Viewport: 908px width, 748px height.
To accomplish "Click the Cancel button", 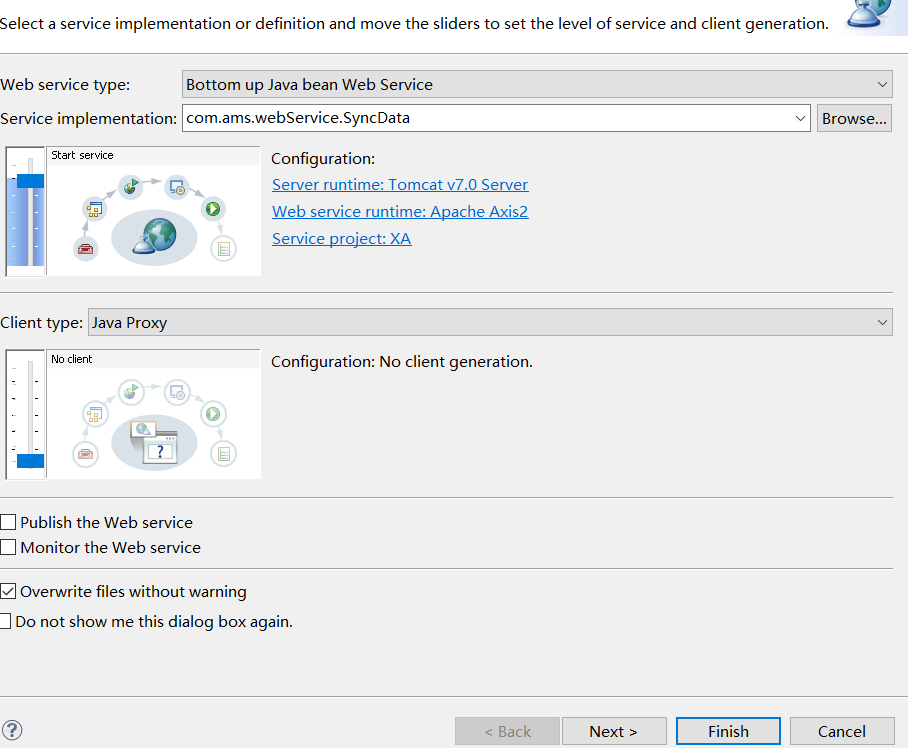I will (x=842, y=731).
